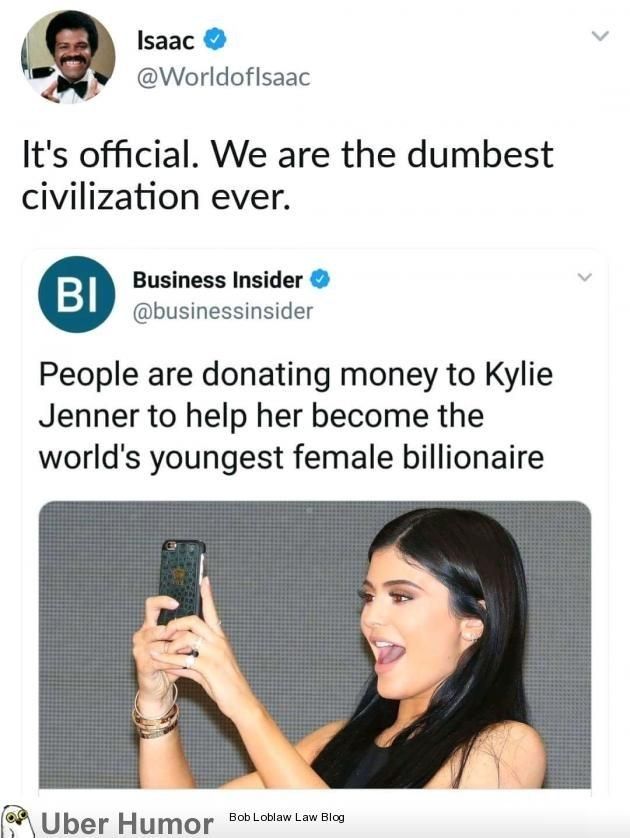Click the word 'billionaire' in the headline
630x838 pixels.
coord(472,457)
